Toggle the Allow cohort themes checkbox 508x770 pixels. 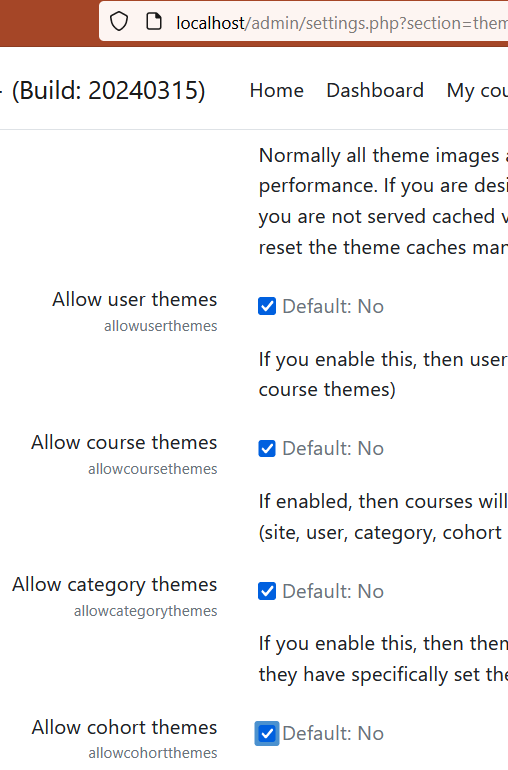[x=267, y=733]
